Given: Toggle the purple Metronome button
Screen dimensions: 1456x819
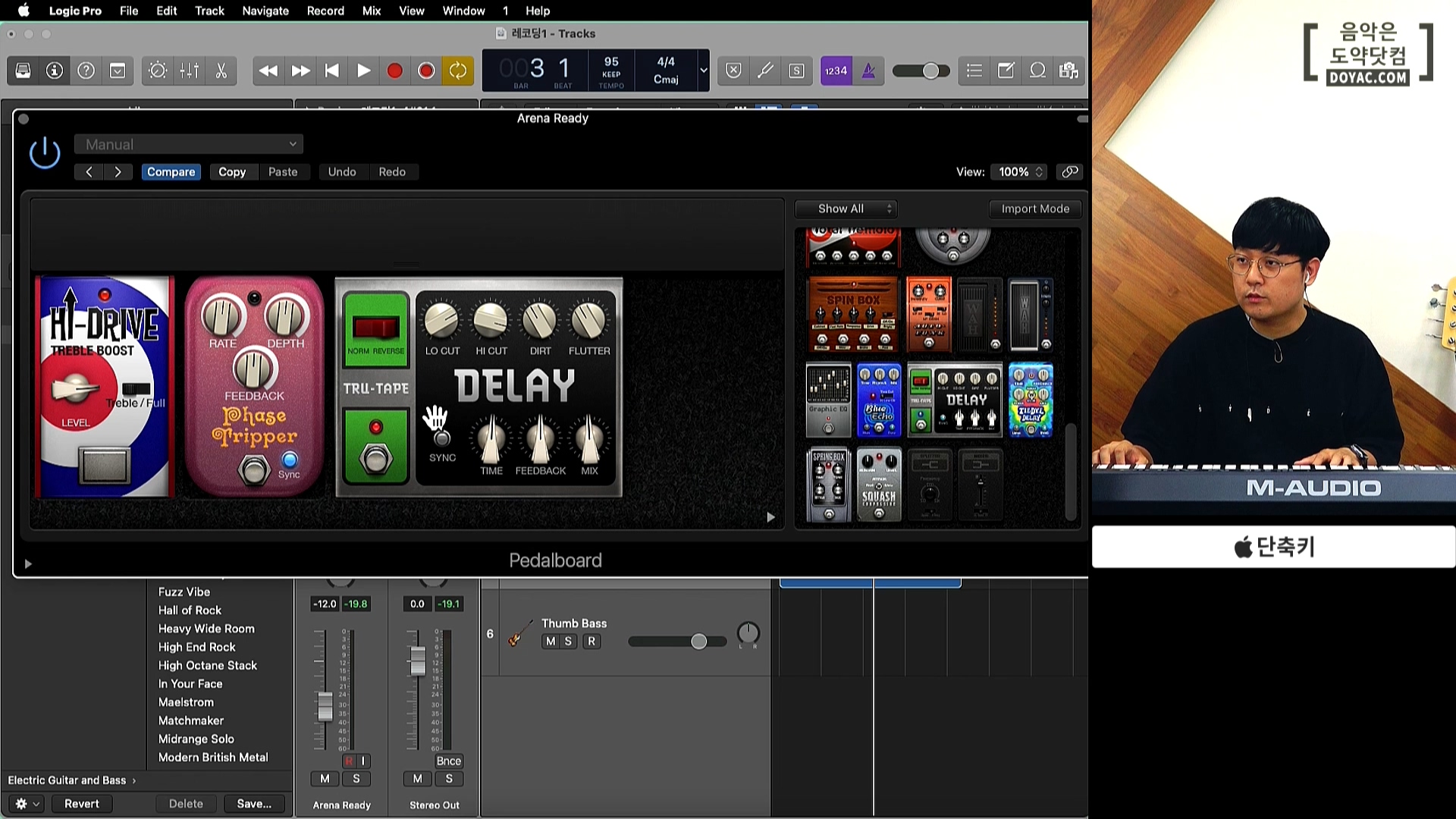Looking at the screenshot, I should pos(868,71).
